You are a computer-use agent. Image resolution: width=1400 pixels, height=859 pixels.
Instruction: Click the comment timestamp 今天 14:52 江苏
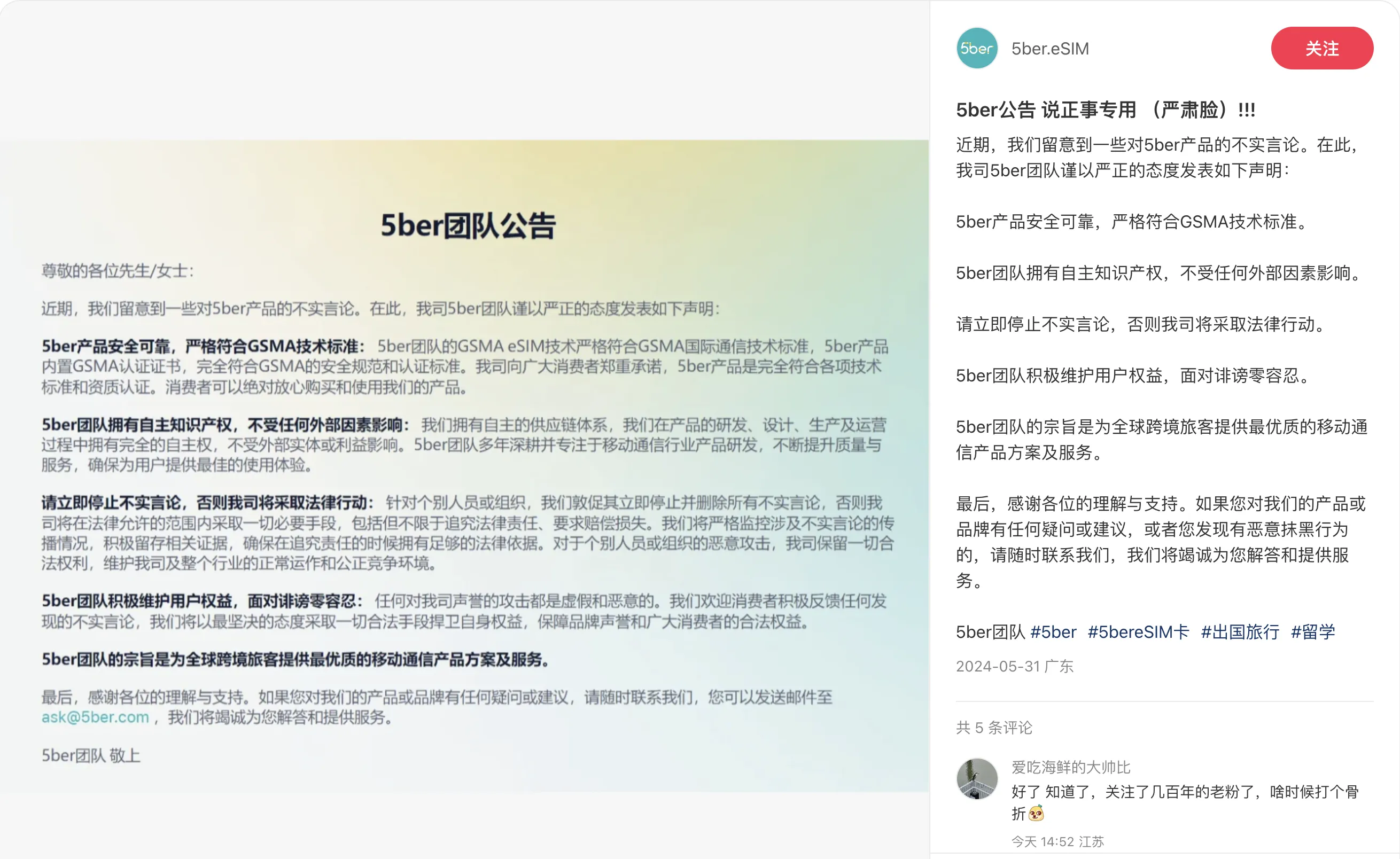click(1057, 841)
